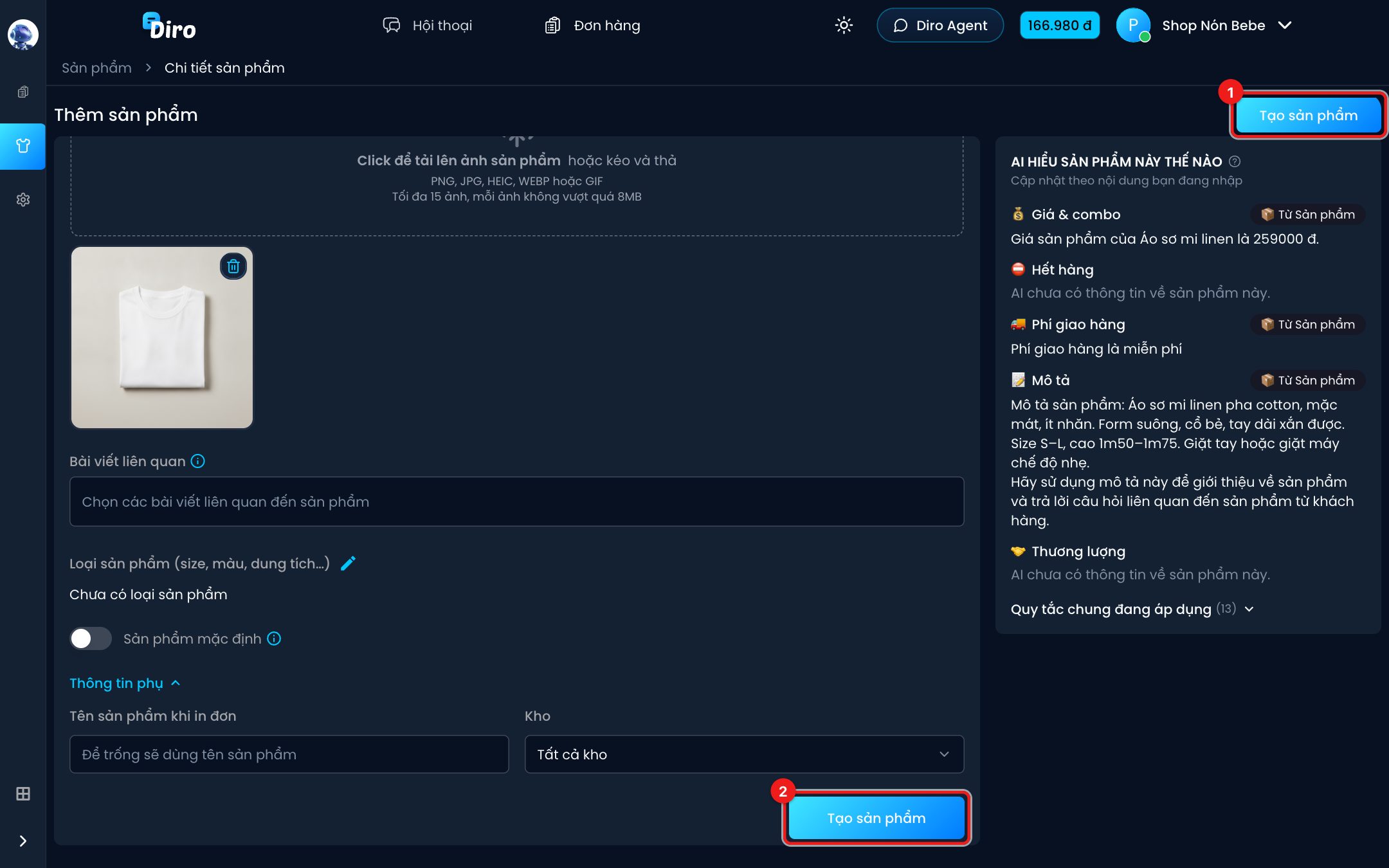1389x868 pixels.
Task: Open the white t-shirt thumbnail
Action: [162, 338]
